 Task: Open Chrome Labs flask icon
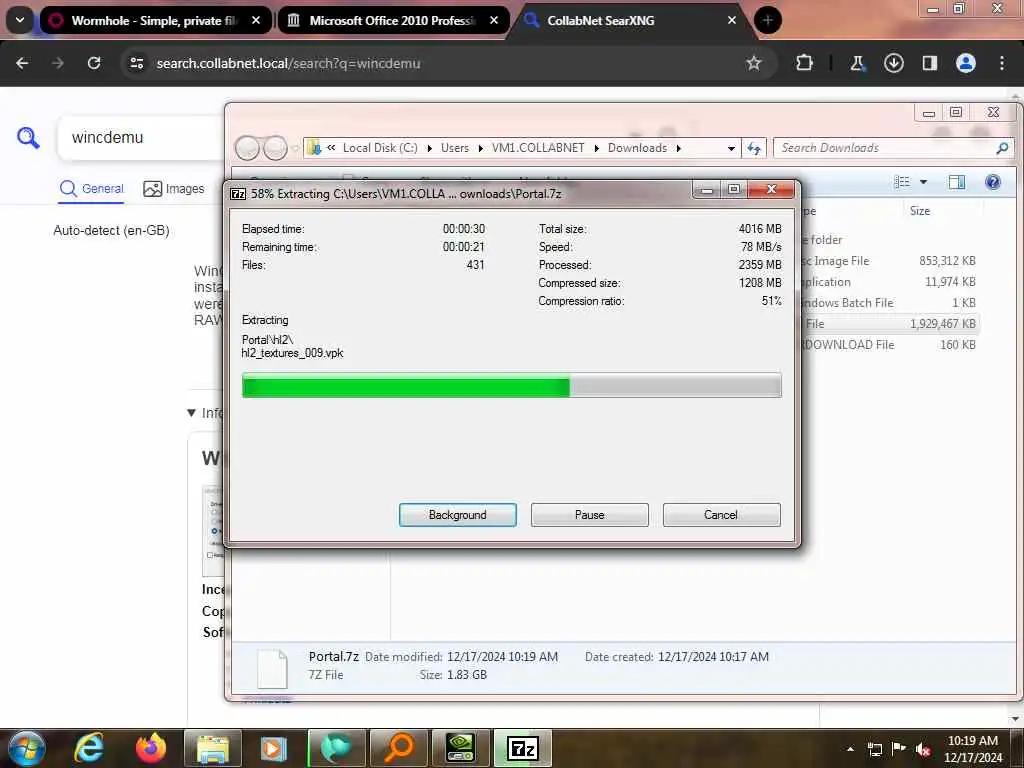click(x=857, y=63)
